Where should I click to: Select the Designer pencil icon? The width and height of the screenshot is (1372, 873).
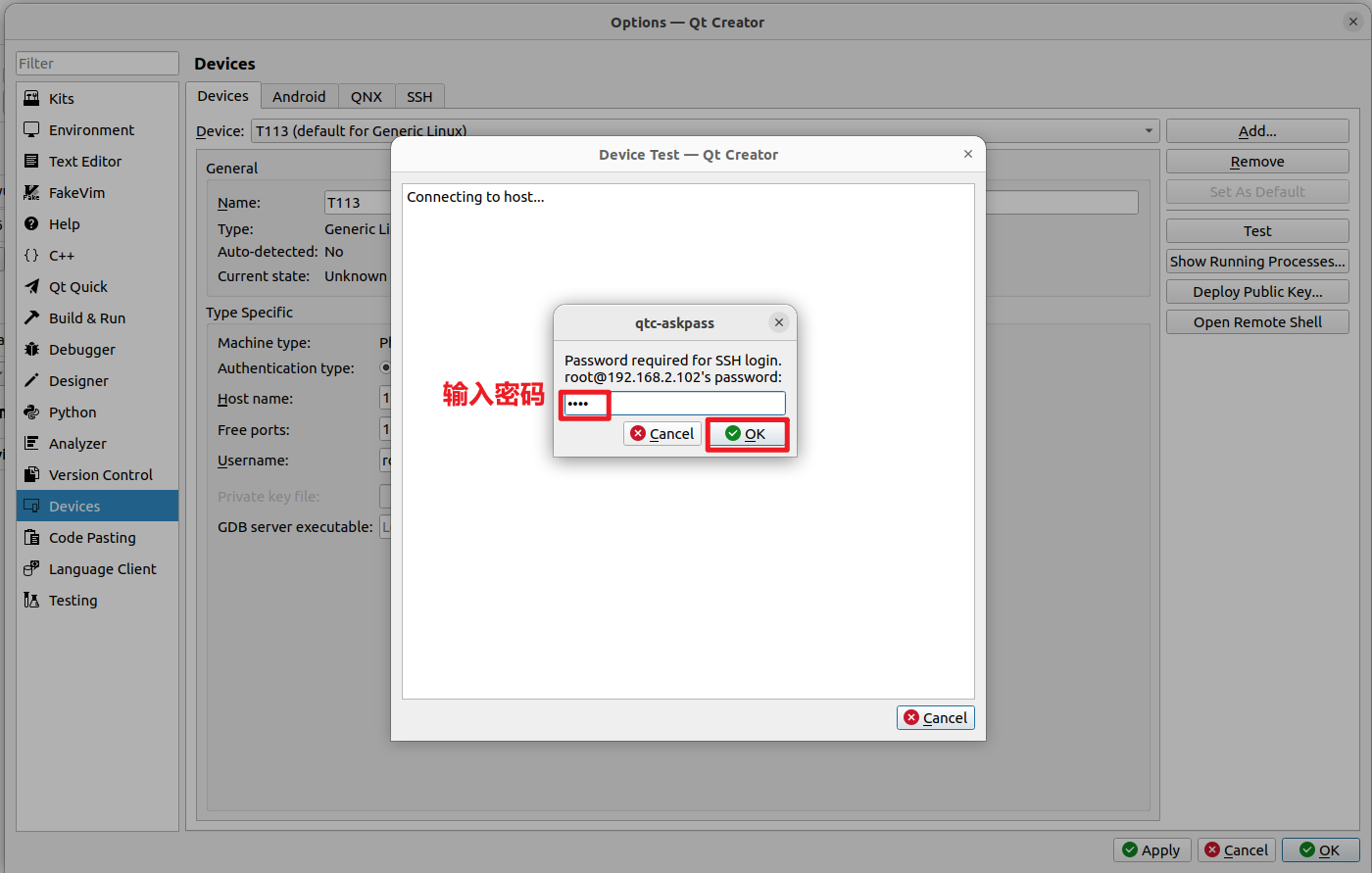click(x=31, y=380)
